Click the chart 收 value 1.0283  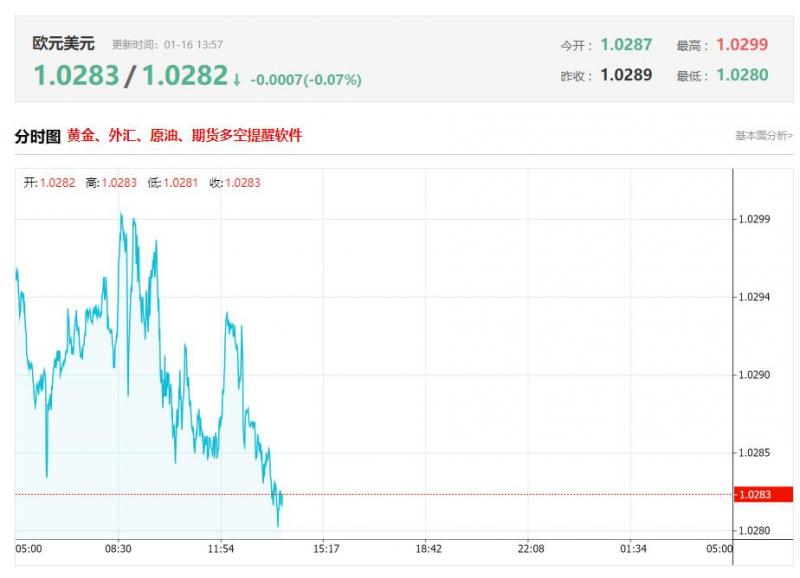(243, 183)
